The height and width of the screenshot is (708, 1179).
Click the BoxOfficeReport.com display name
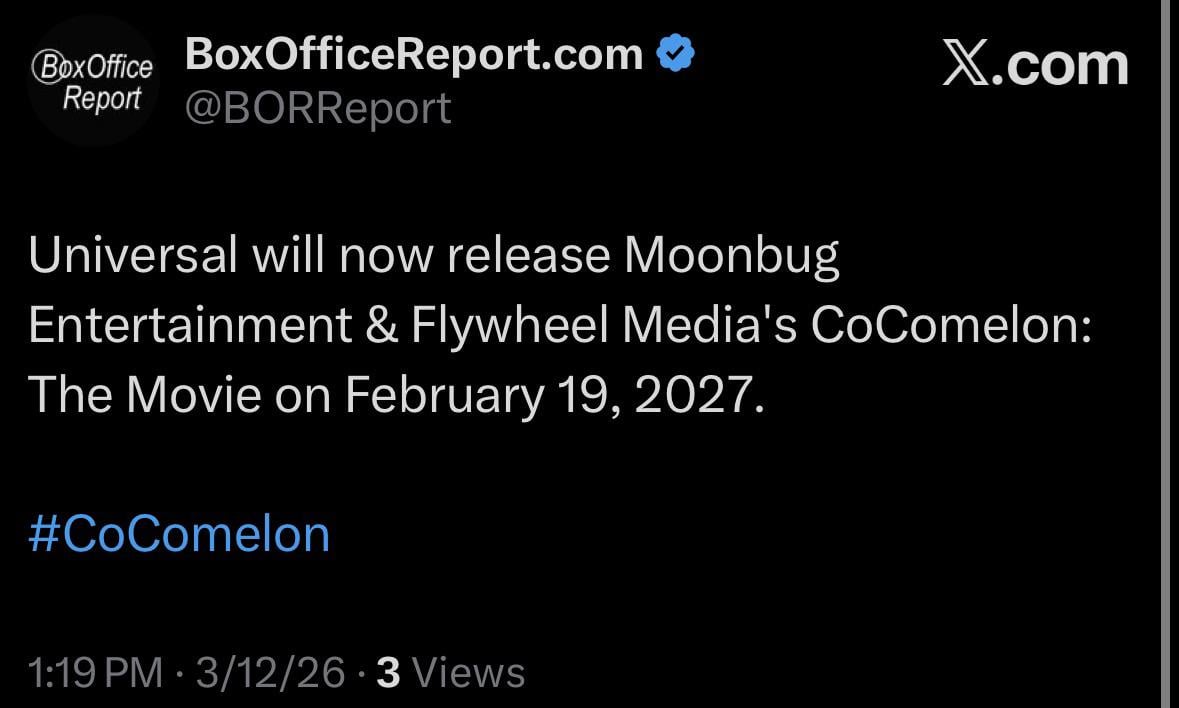(x=414, y=54)
